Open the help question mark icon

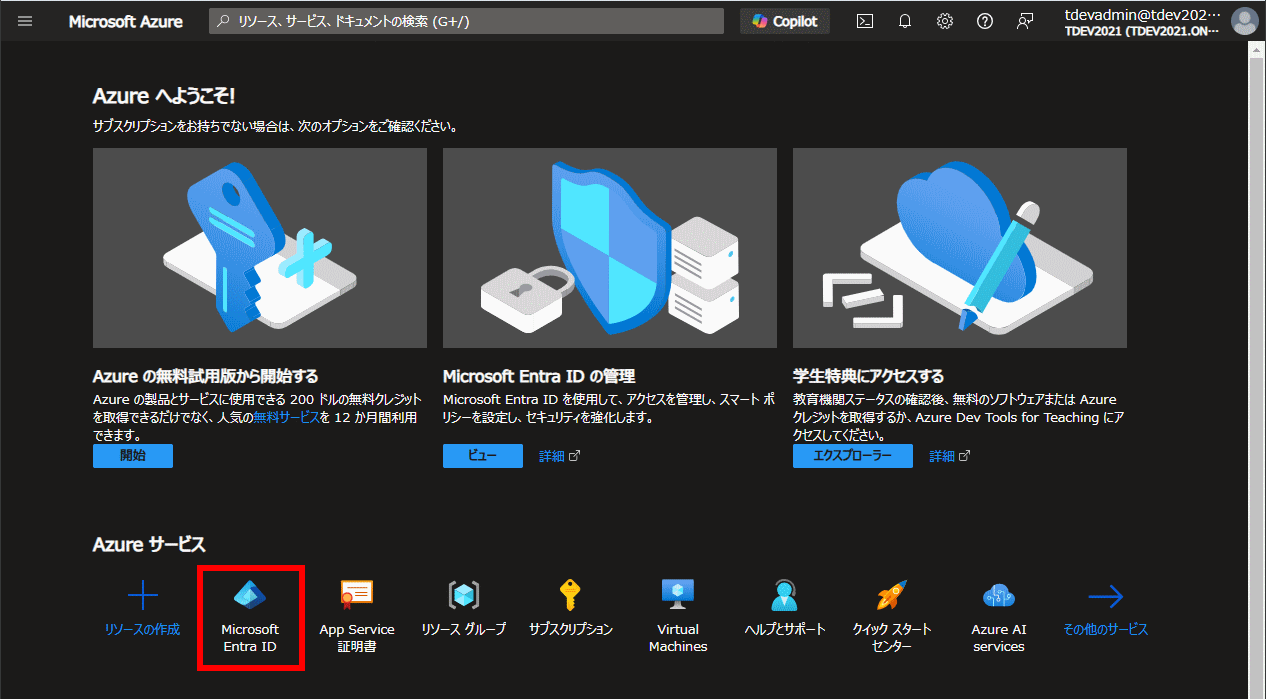click(985, 21)
